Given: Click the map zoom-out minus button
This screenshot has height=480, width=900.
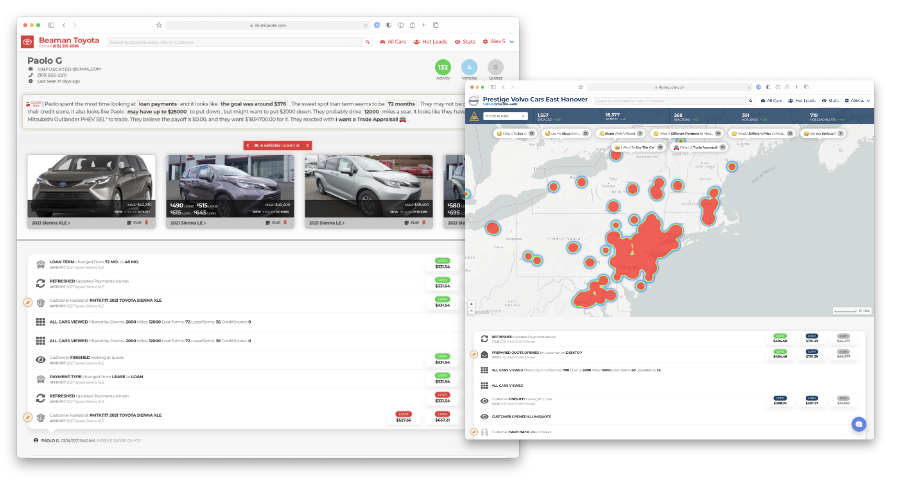Looking at the screenshot, I should [x=471, y=311].
